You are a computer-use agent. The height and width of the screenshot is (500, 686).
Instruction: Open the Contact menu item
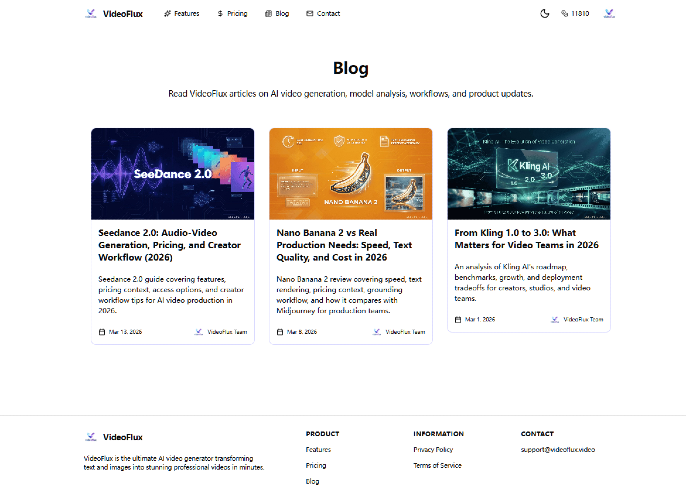click(323, 14)
